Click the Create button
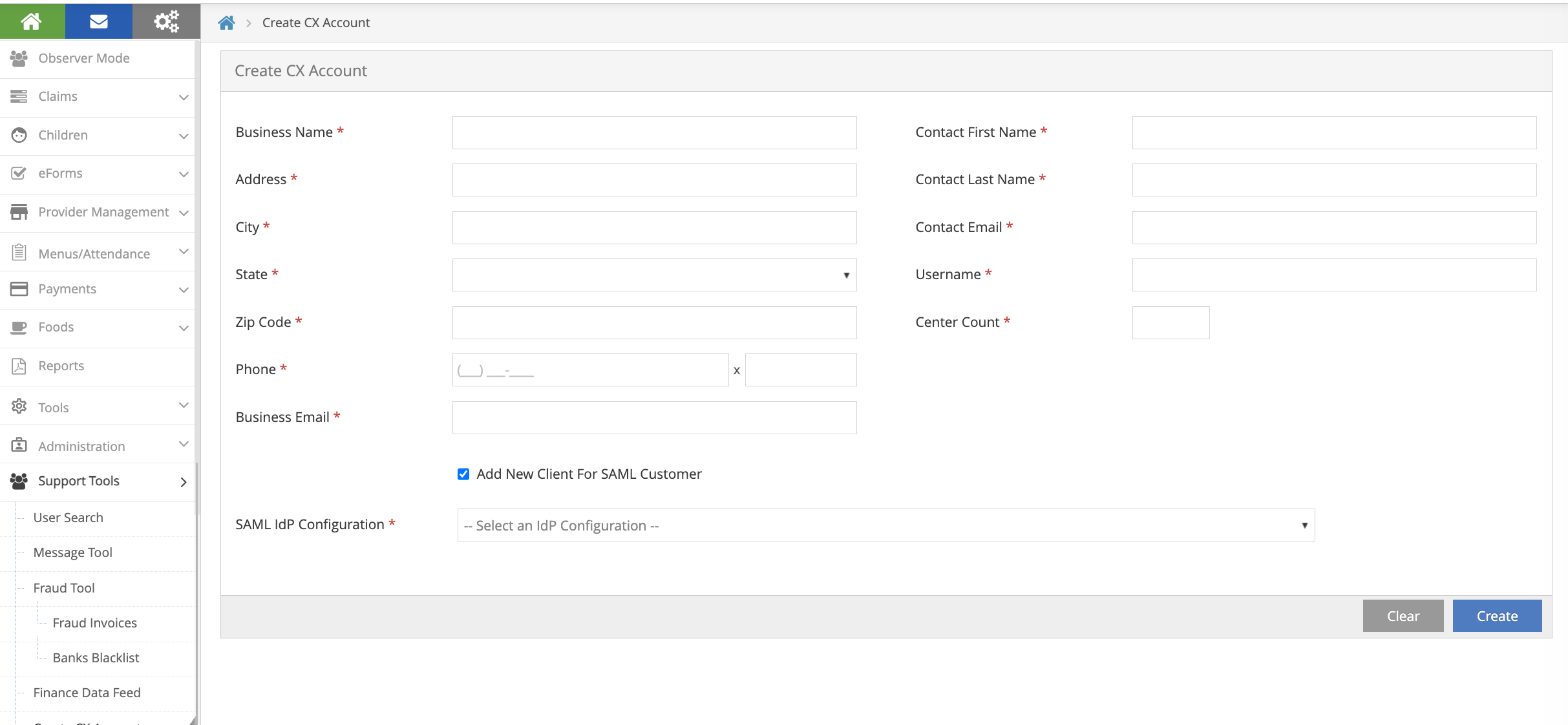1568x725 pixels. 1497,616
